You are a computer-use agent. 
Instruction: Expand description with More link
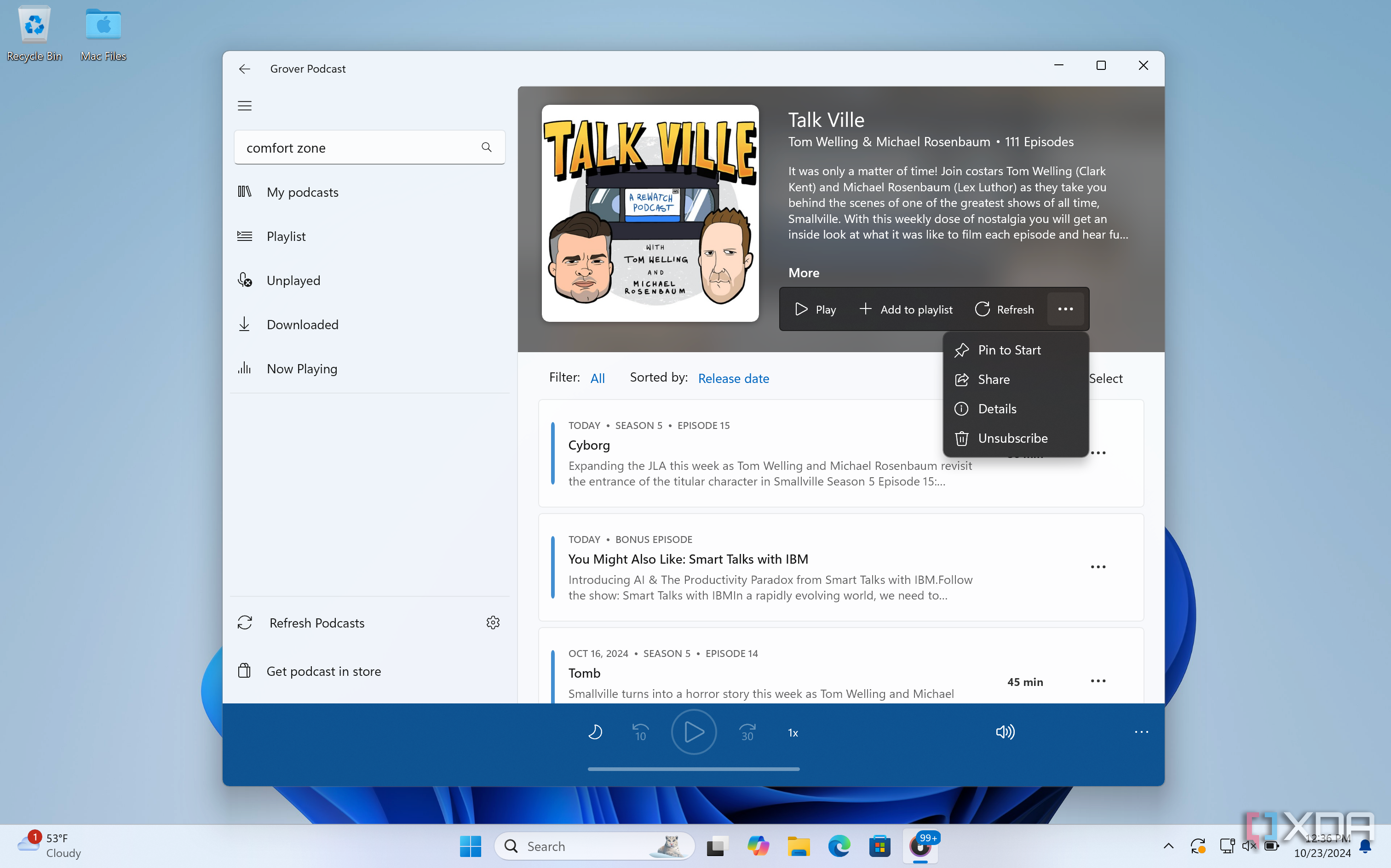pyautogui.click(x=804, y=273)
